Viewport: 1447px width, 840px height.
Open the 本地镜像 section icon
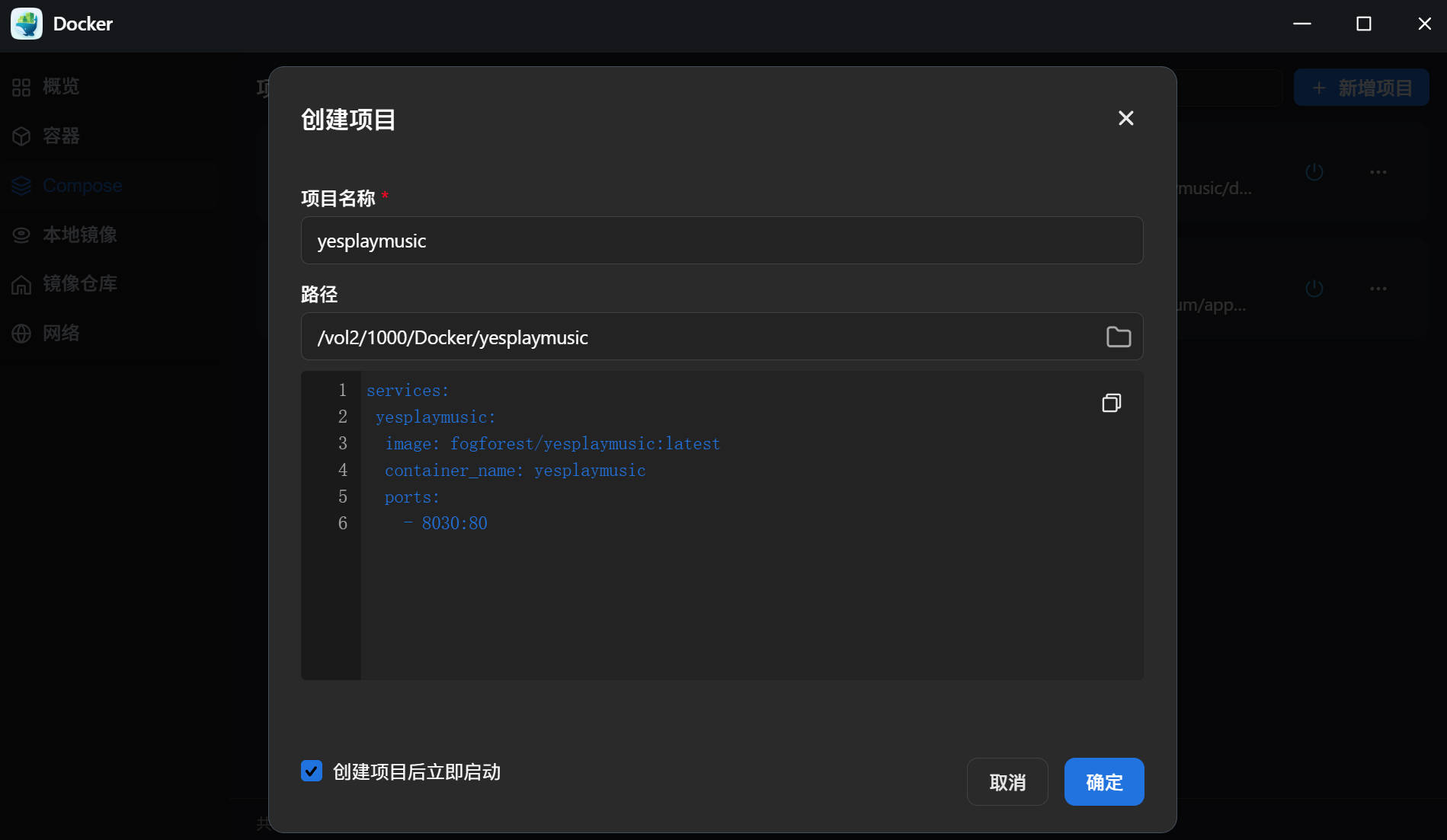[x=22, y=235]
